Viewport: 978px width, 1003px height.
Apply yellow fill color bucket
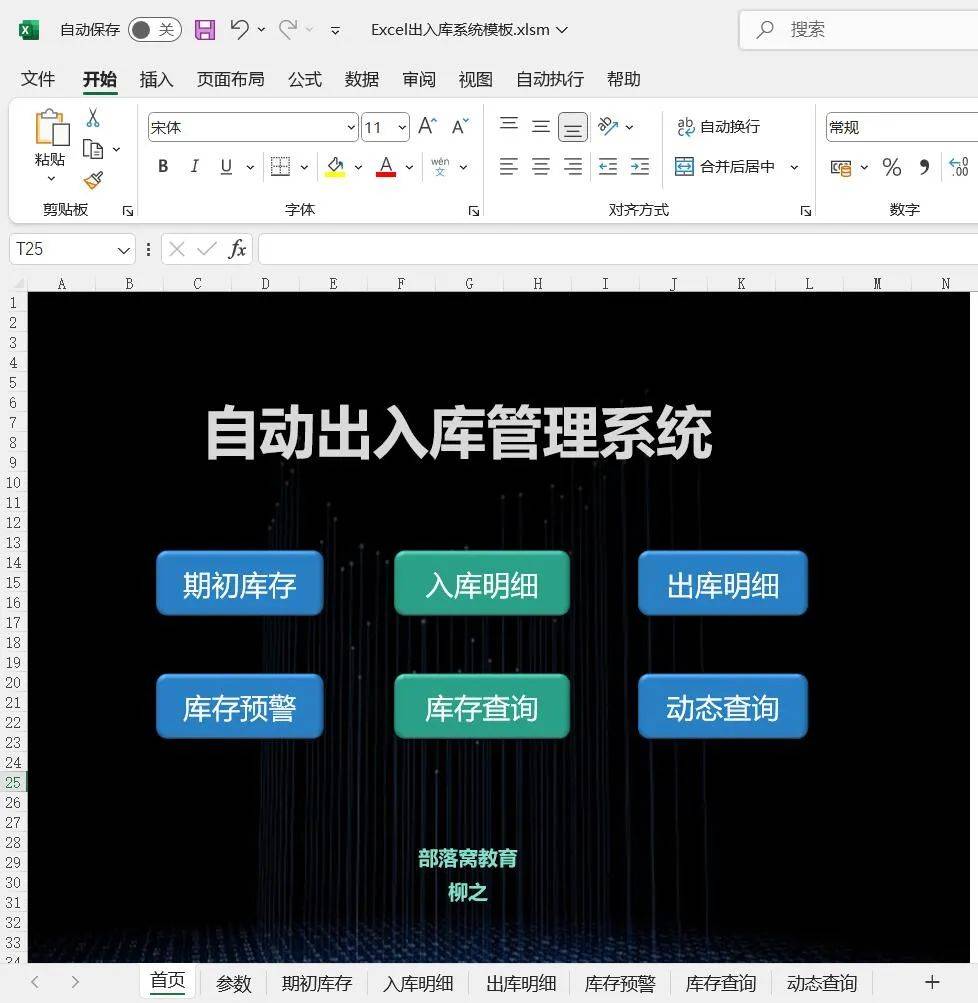(335, 167)
